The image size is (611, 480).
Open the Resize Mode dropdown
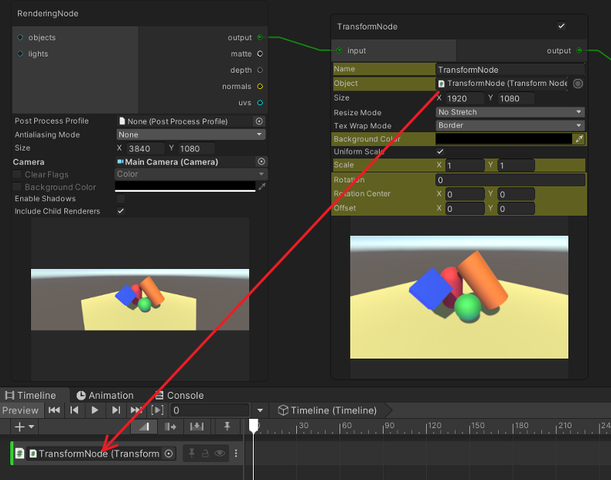click(509, 112)
